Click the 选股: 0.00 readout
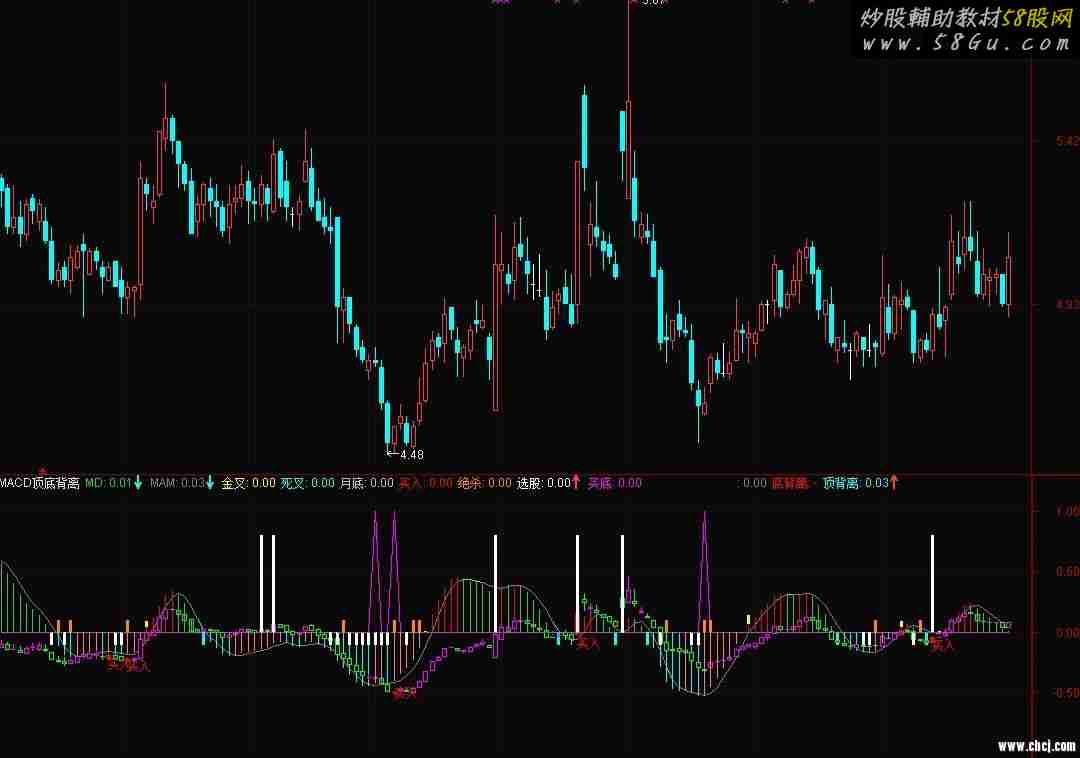The width and height of the screenshot is (1080, 758). (x=544, y=483)
